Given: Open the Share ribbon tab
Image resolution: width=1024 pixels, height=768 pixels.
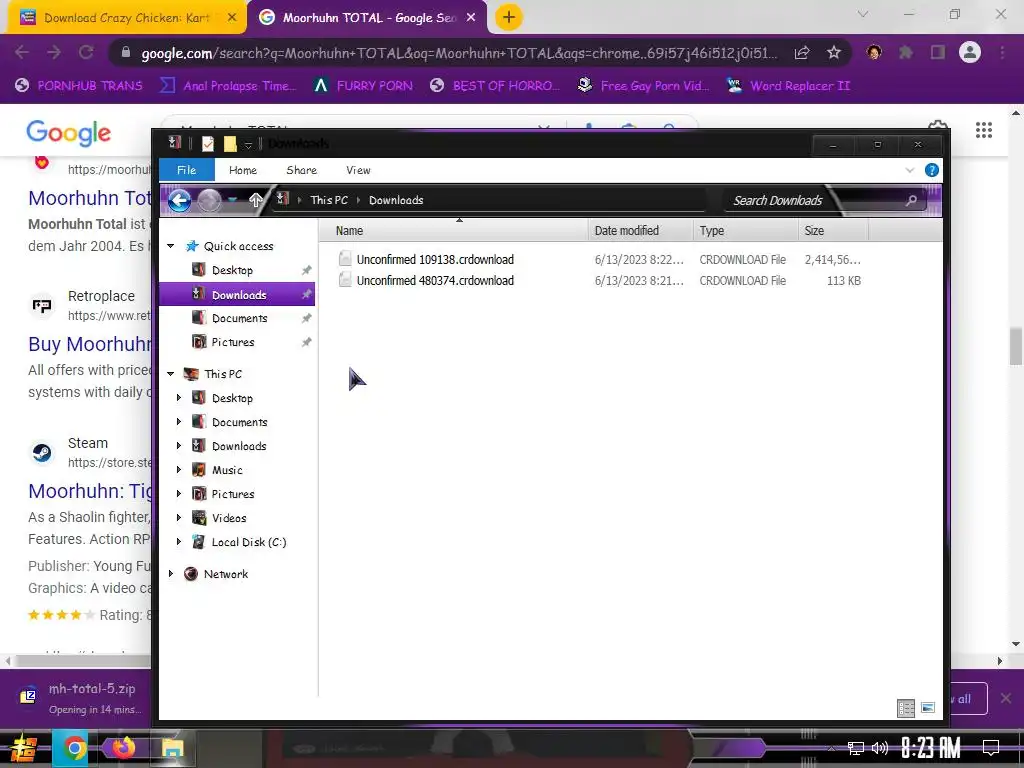Looking at the screenshot, I should pos(302,170).
